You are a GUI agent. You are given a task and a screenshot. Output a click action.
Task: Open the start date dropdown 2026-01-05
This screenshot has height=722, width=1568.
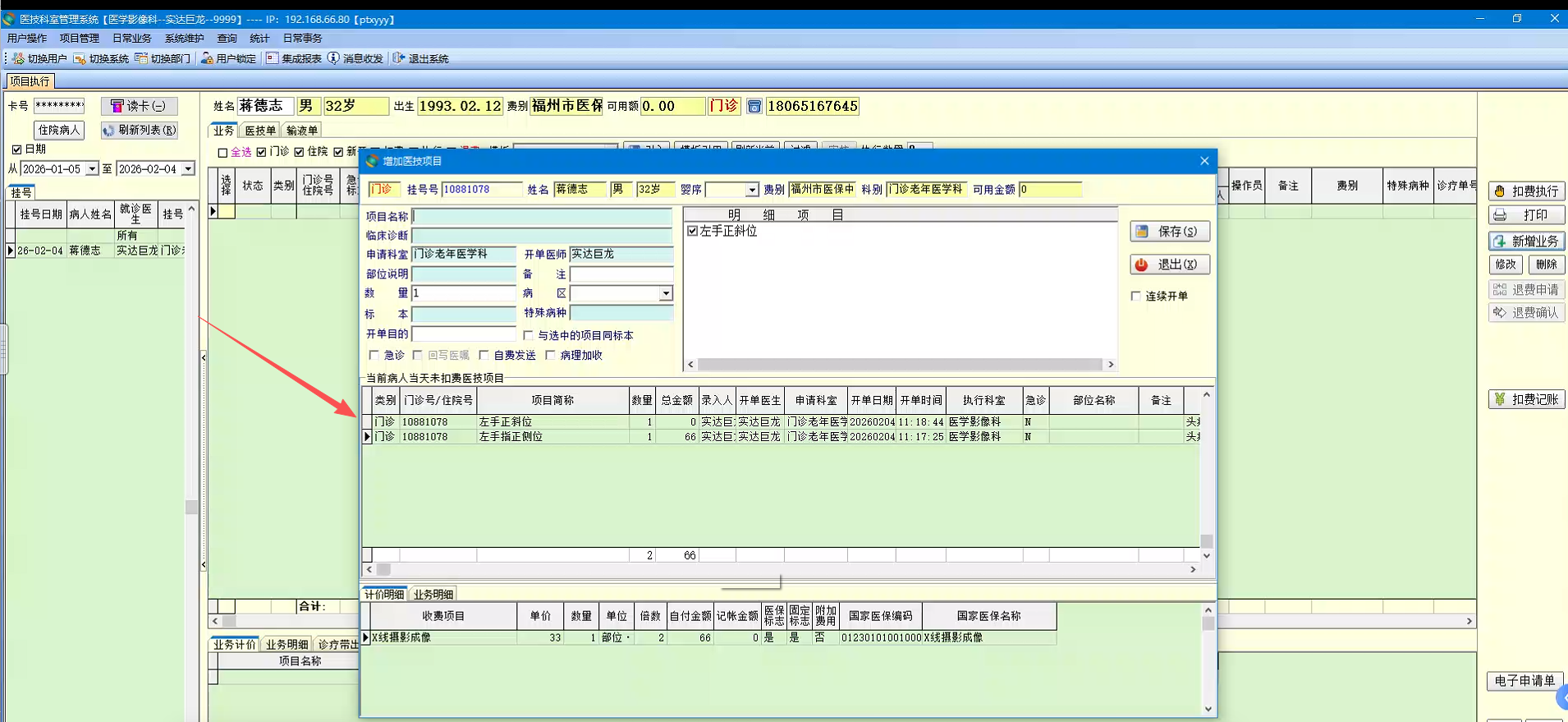point(92,169)
